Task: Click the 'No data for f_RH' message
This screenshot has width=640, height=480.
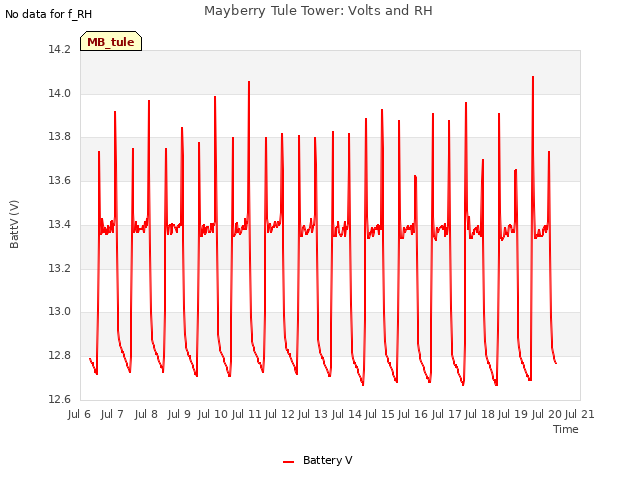Action: coord(49,14)
